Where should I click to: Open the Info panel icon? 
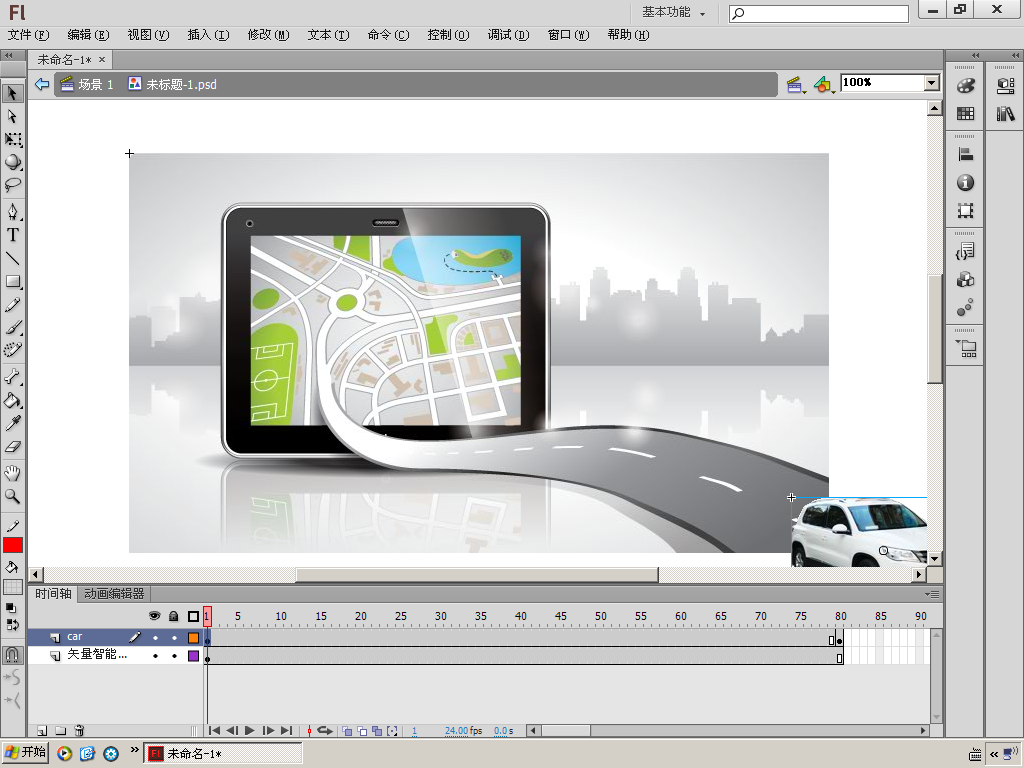click(x=965, y=183)
